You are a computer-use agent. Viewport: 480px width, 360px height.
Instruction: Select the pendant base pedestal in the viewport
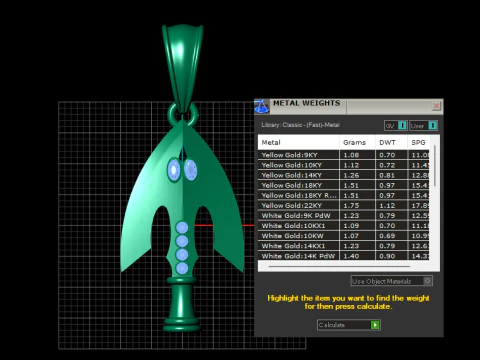tap(182, 305)
